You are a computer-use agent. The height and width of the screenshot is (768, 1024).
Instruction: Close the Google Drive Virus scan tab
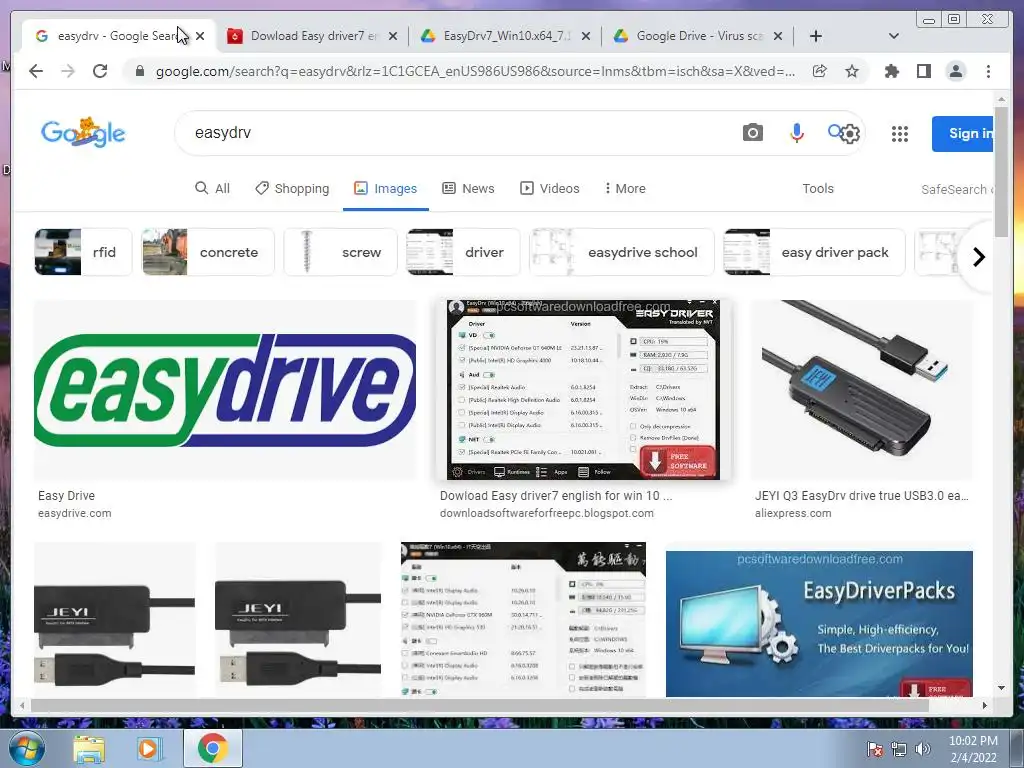coord(778,36)
